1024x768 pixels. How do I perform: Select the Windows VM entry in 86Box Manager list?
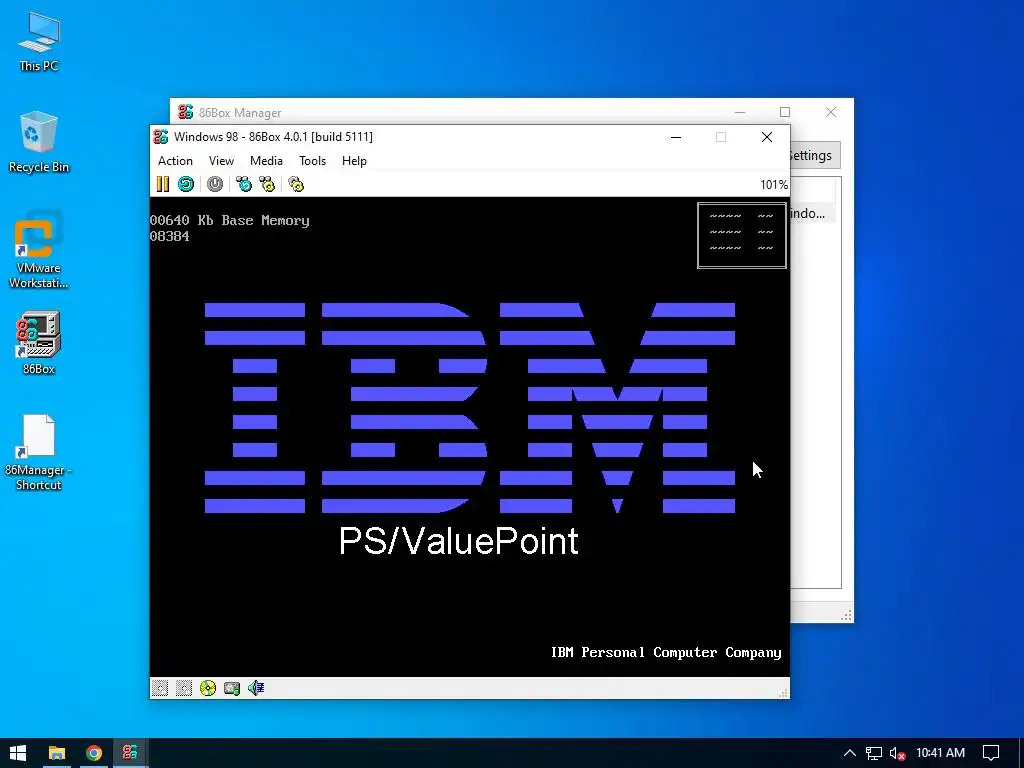coord(813,214)
